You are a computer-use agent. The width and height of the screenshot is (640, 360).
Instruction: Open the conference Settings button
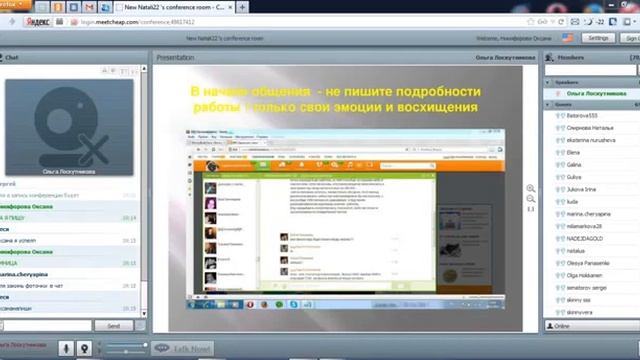pyautogui.click(x=598, y=38)
